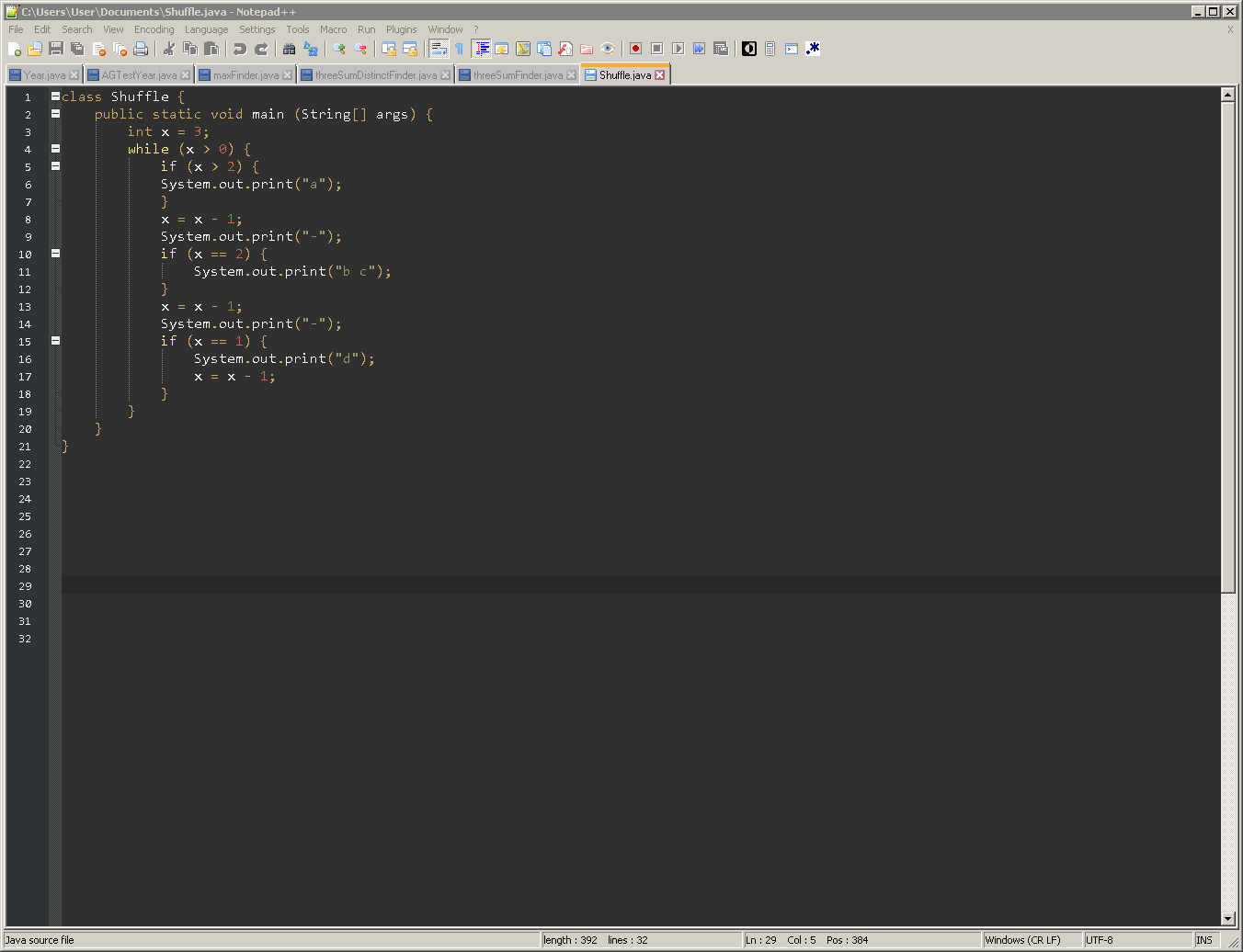Undo the last edit
The image size is (1243, 952).
point(240,49)
